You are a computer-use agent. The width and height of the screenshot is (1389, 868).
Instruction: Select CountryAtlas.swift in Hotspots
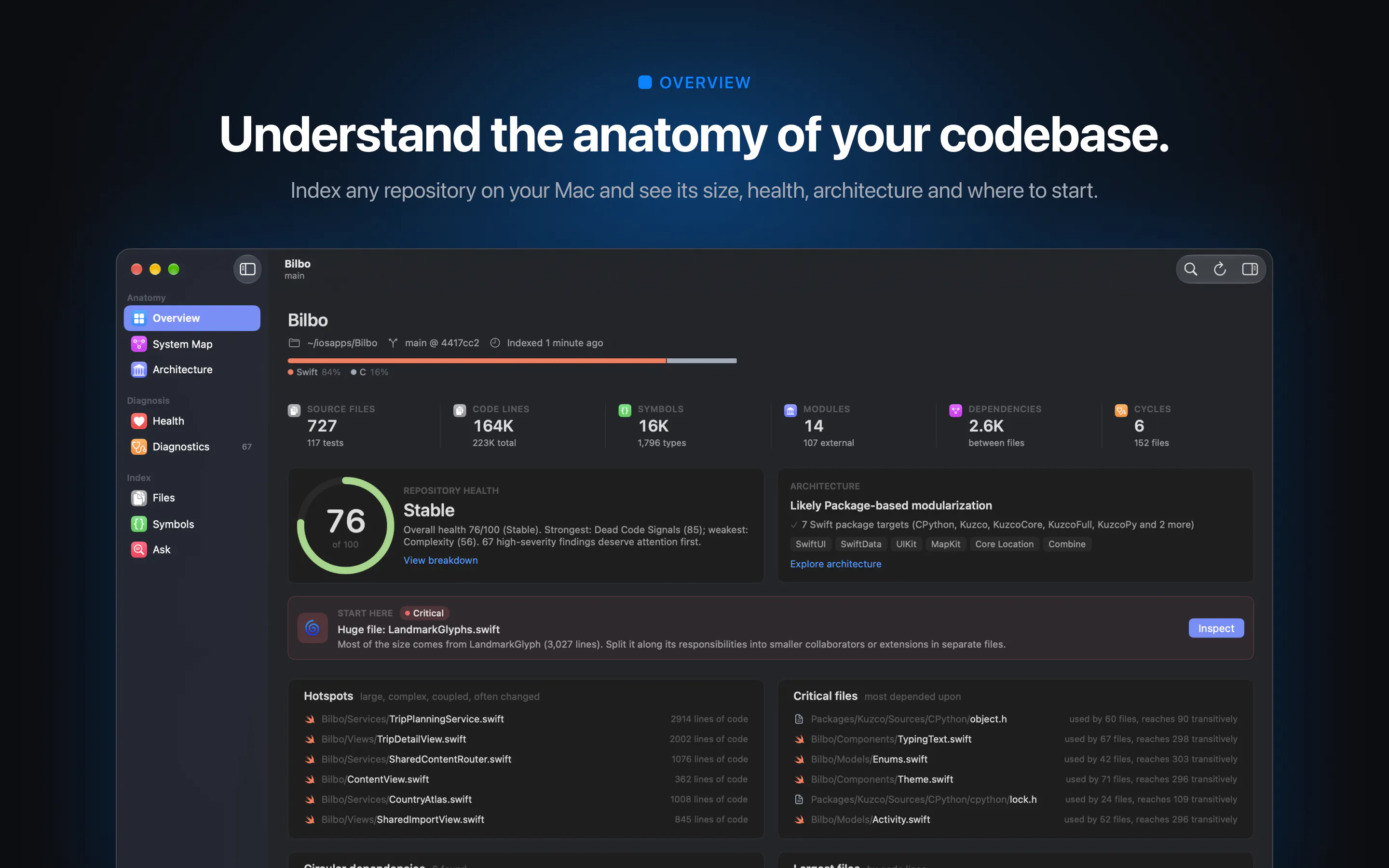(x=526, y=799)
